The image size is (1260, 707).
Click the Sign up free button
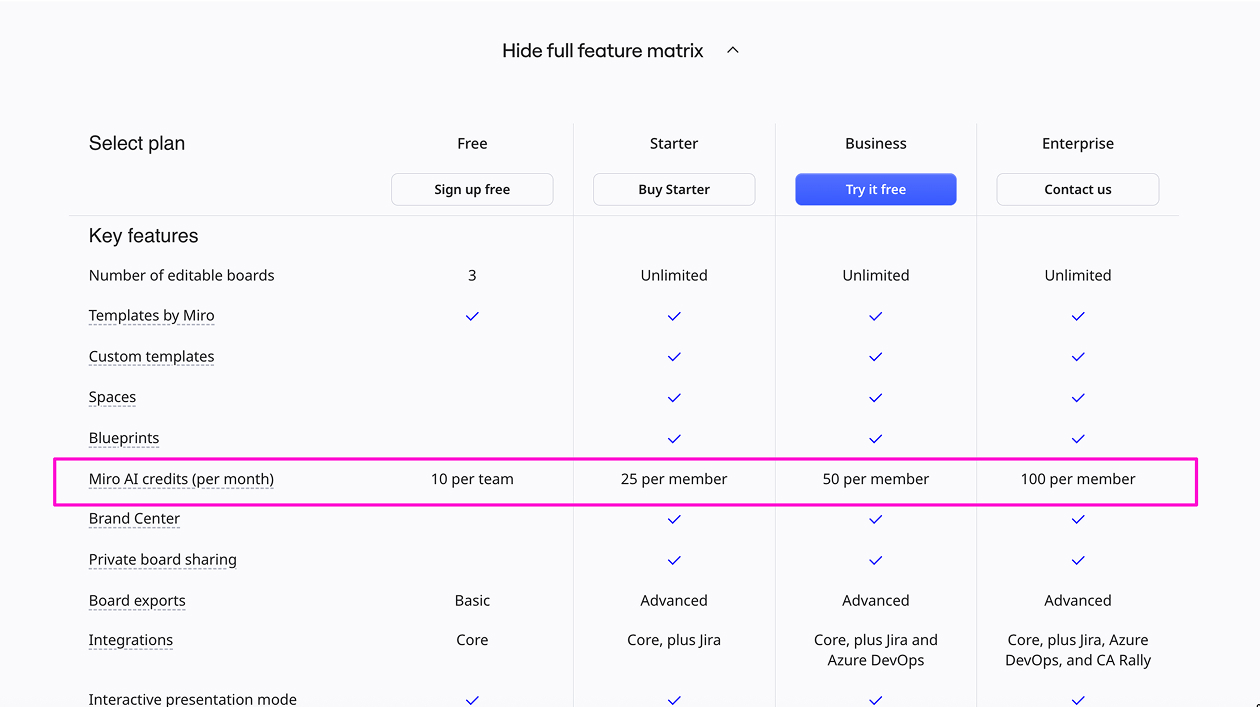click(x=472, y=189)
